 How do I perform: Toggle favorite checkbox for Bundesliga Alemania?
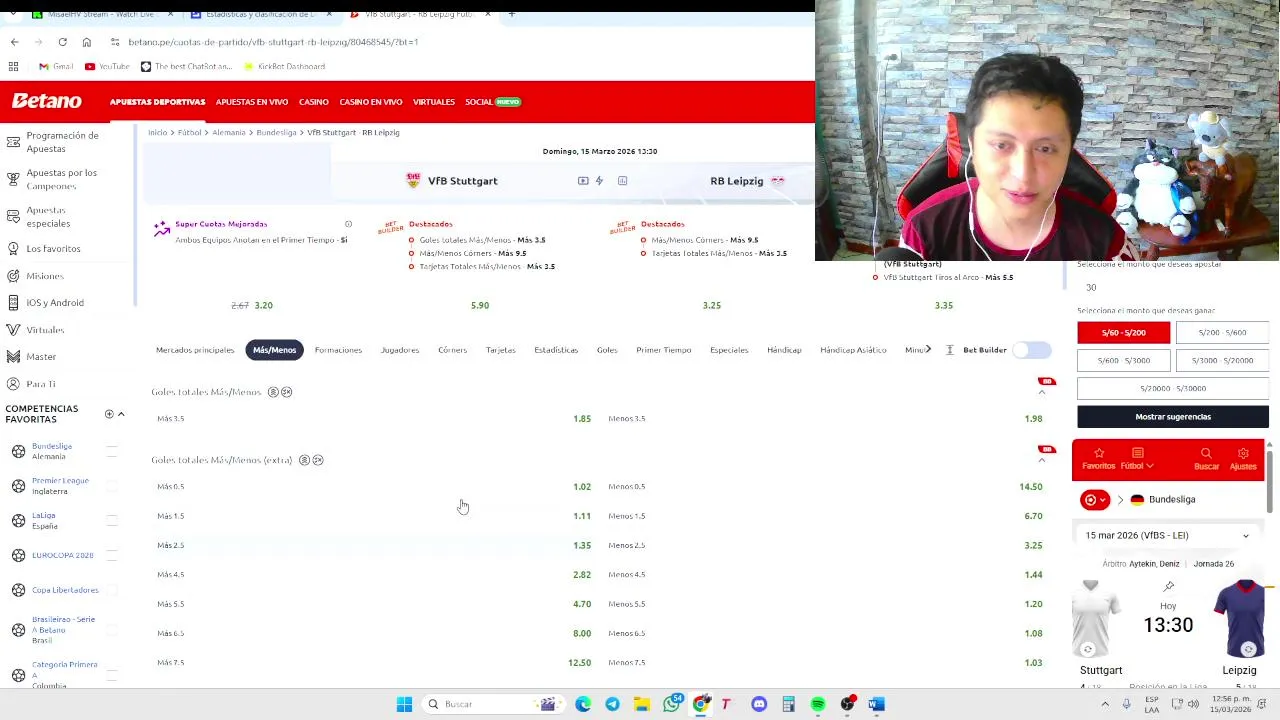coord(112,451)
